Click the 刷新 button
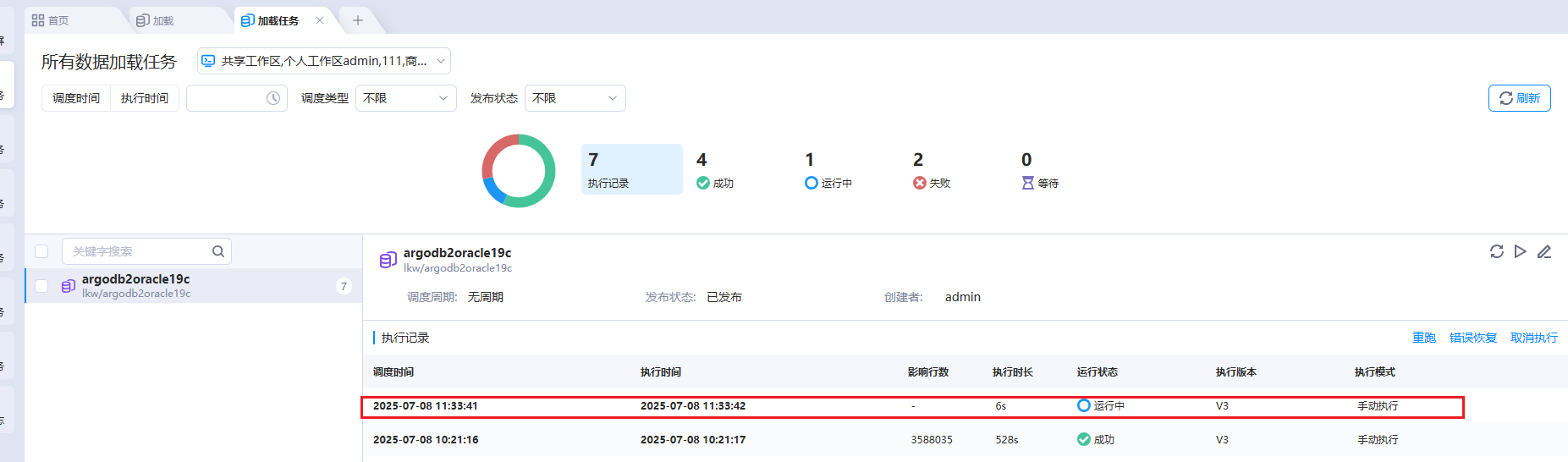 point(1519,98)
